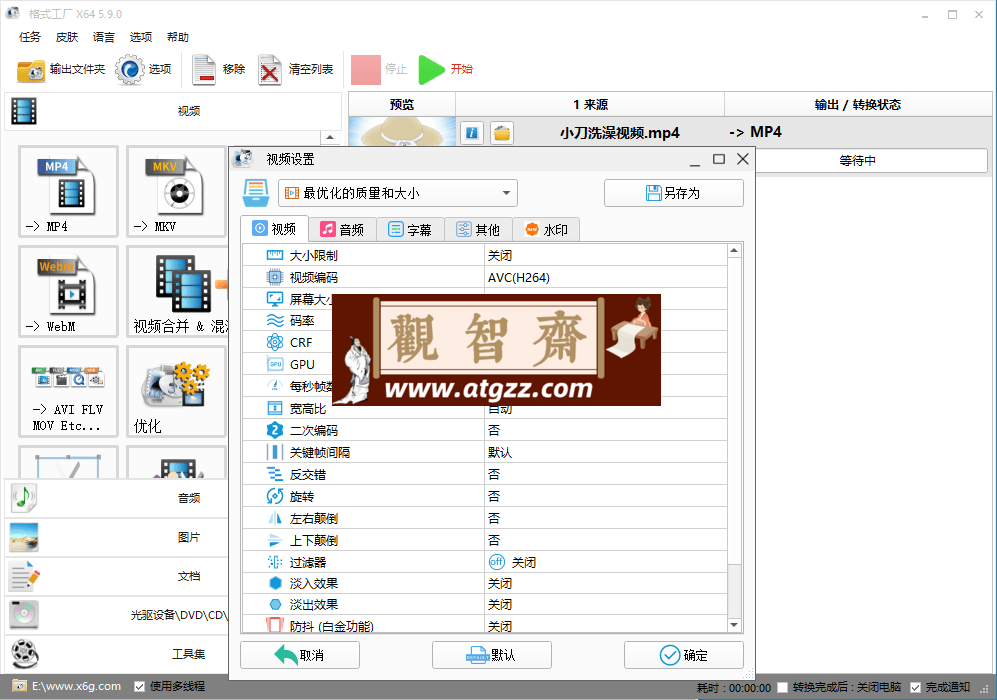
Task: Select the 上下颠倒 setting row
Action: click(485, 540)
